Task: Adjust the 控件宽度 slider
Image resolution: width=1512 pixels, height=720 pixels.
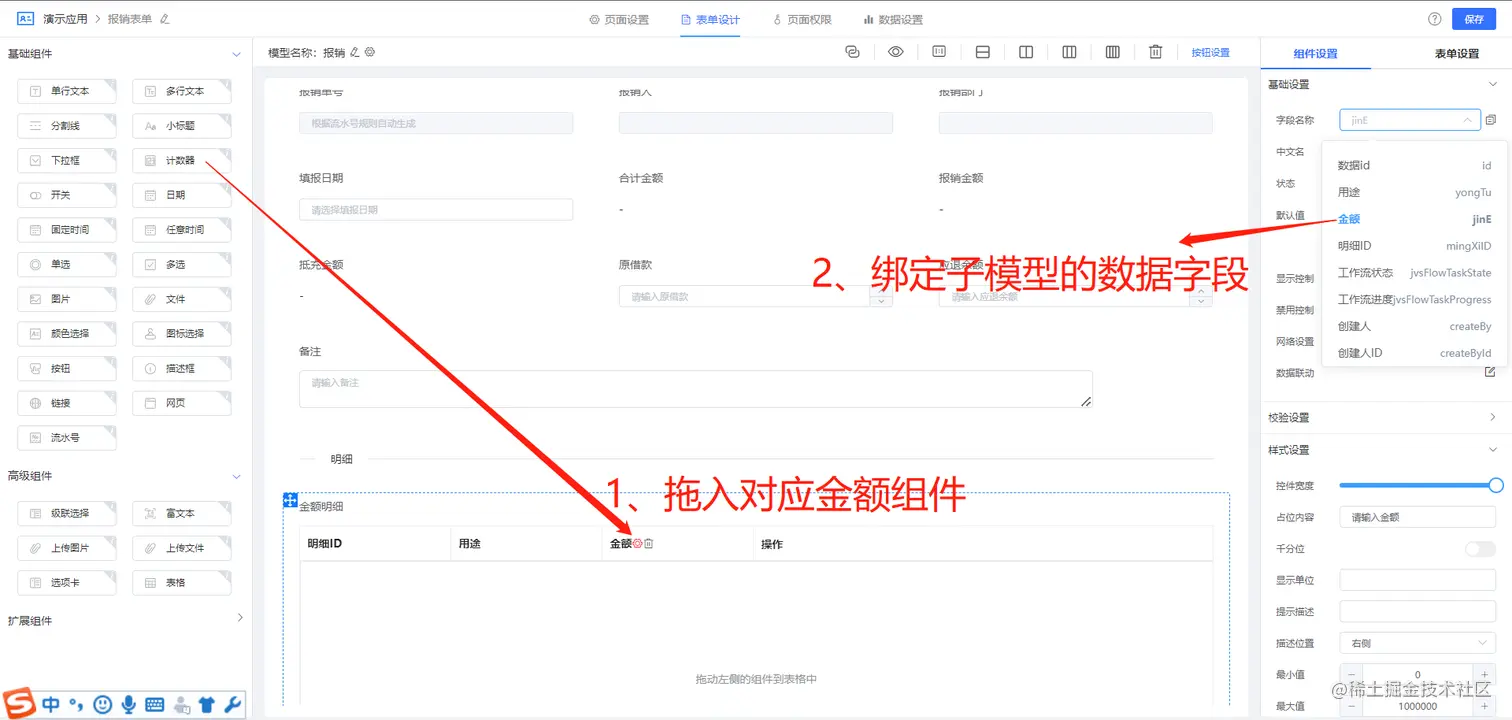Action: 1496,485
